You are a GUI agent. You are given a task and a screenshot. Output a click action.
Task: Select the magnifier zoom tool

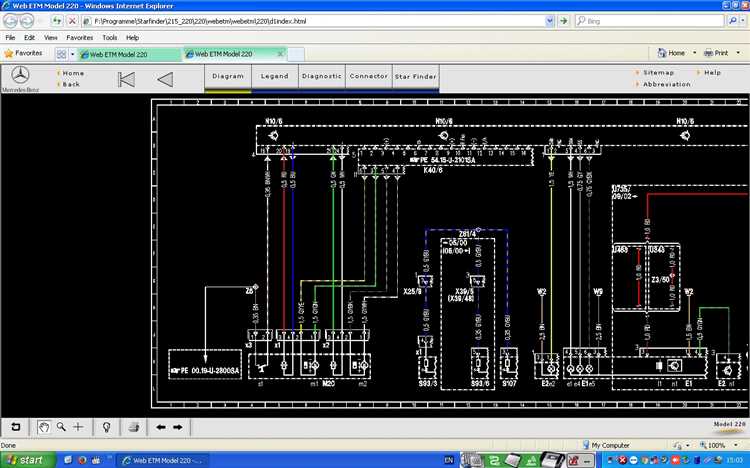(61, 426)
